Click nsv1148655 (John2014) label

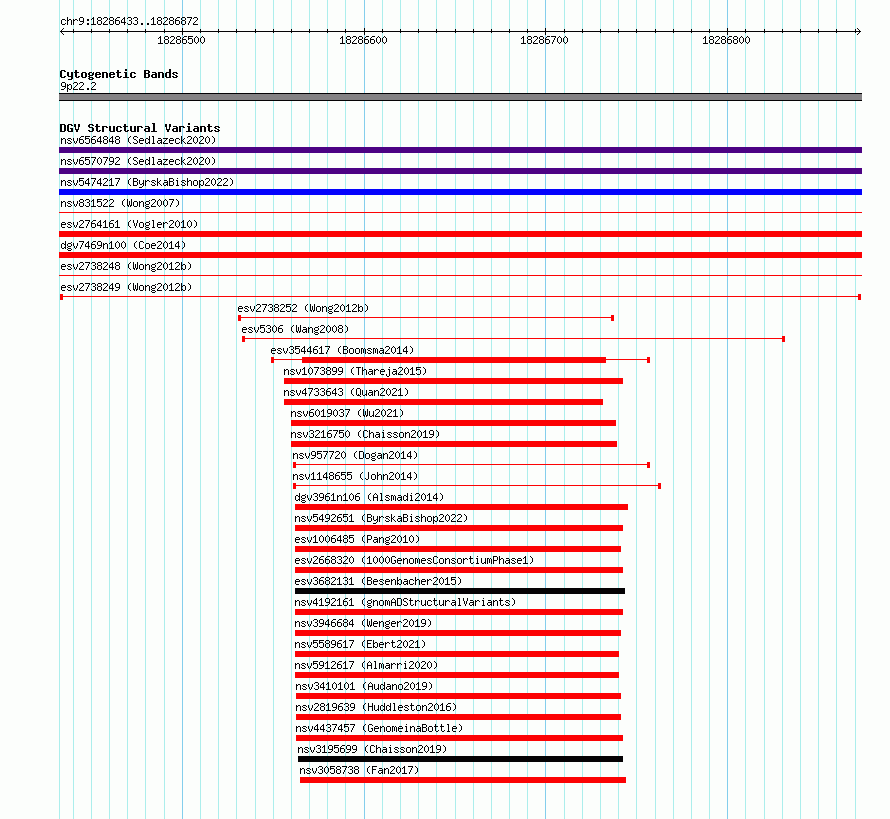point(355,476)
